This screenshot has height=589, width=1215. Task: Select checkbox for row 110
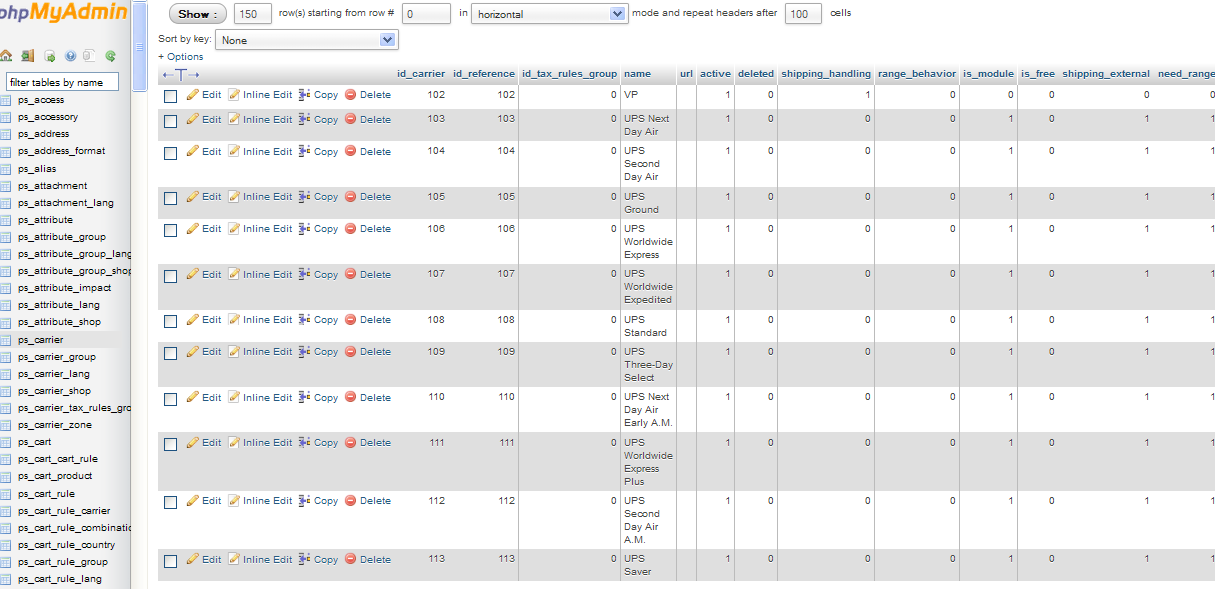(x=170, y=399)
